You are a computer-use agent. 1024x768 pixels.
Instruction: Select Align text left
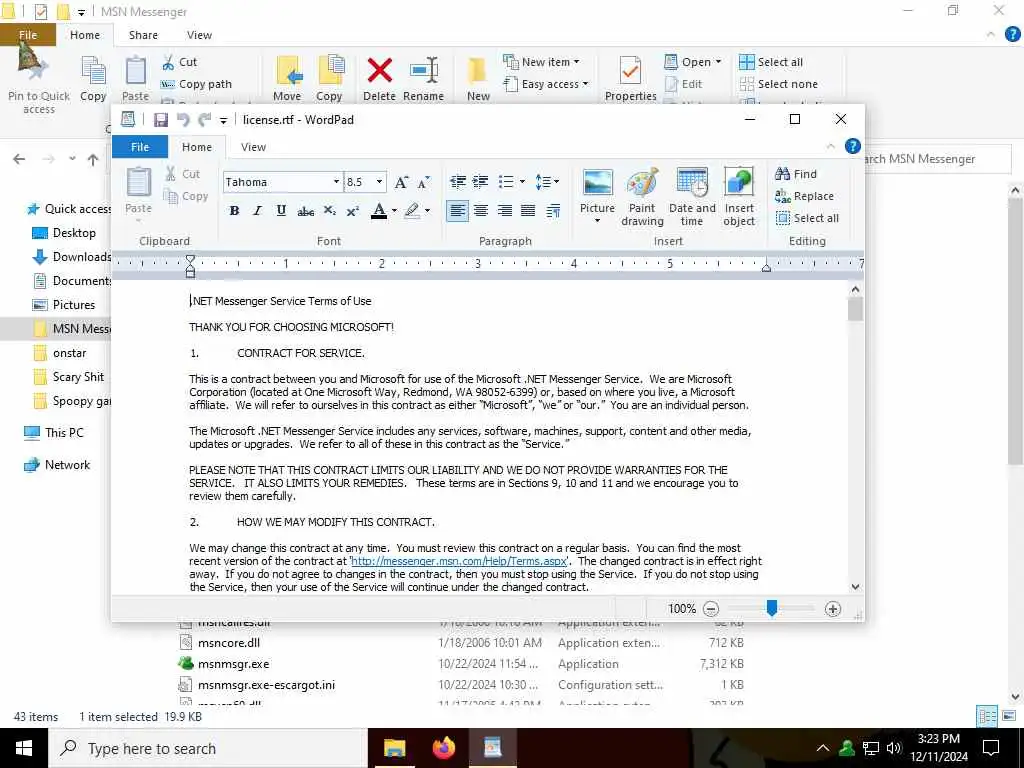pyautogui.click(x=457, y=210)
